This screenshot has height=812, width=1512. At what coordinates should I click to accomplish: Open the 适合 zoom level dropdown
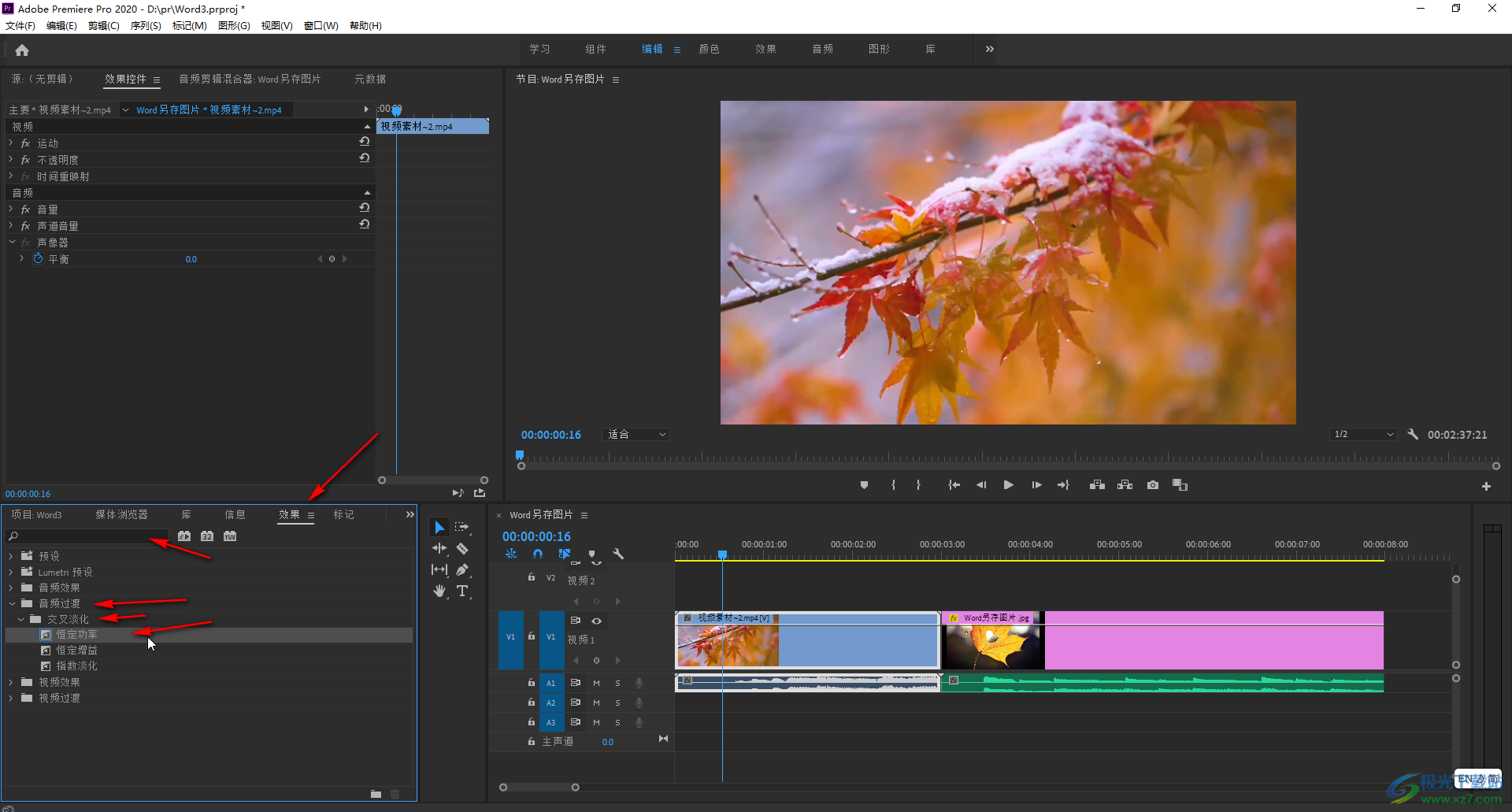636,434
